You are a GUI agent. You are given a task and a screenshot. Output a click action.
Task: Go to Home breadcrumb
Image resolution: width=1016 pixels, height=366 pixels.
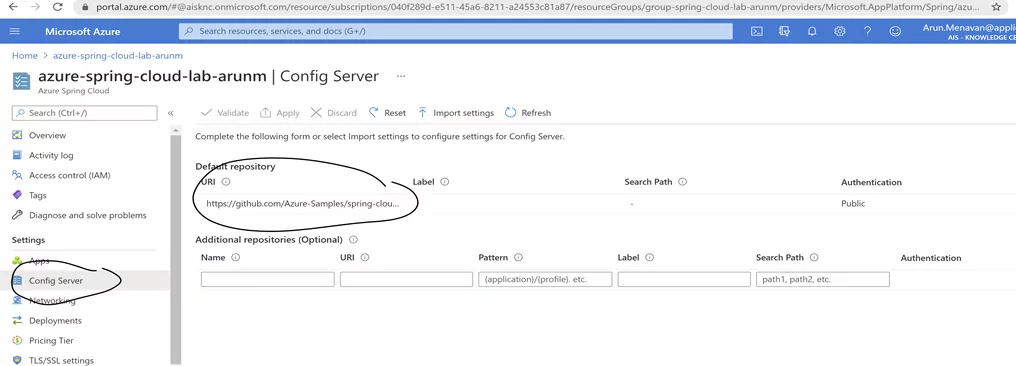25,56
